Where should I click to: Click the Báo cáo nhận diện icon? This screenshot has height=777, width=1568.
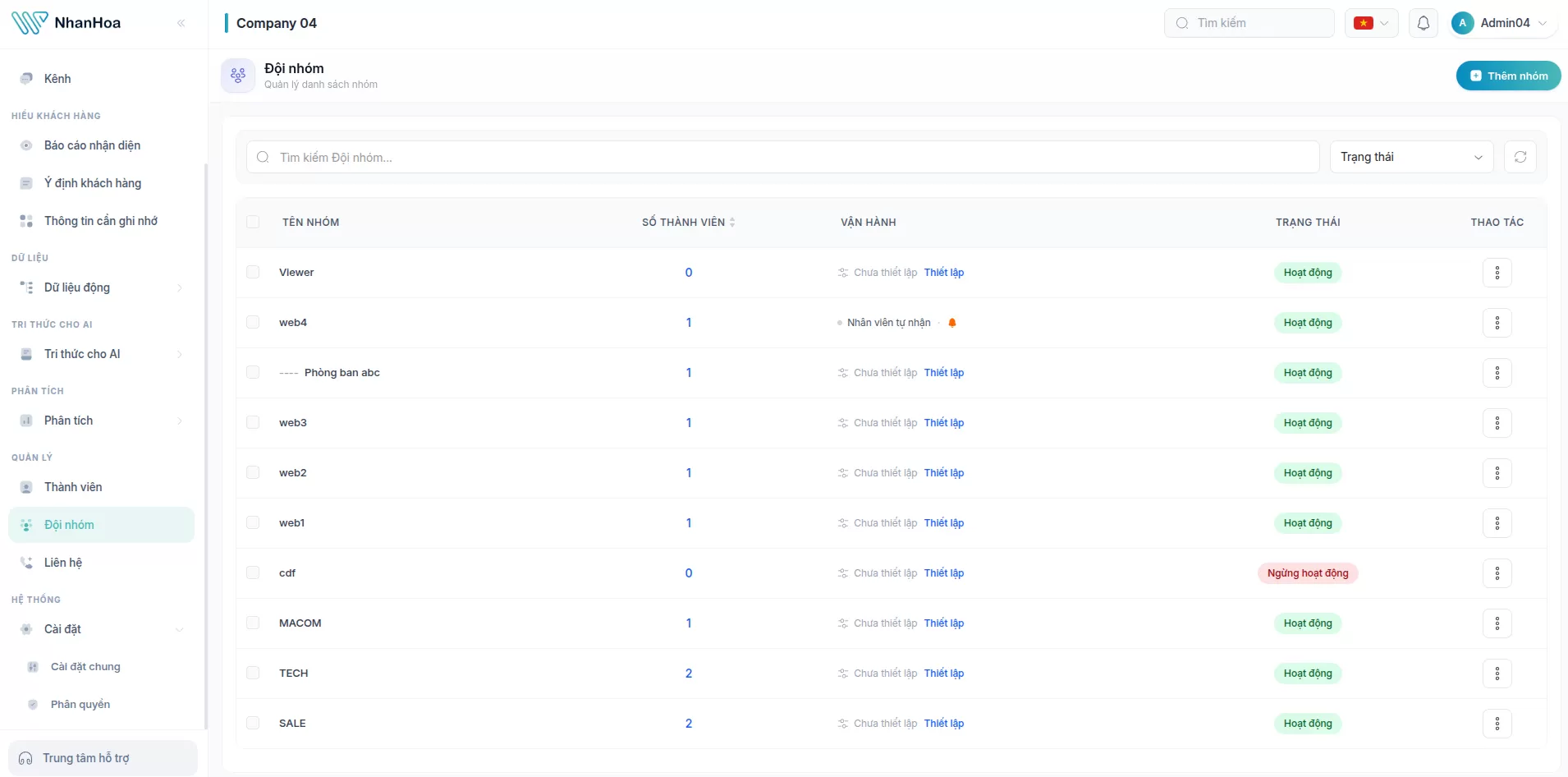pyautogui.click(x=26, y=145)
